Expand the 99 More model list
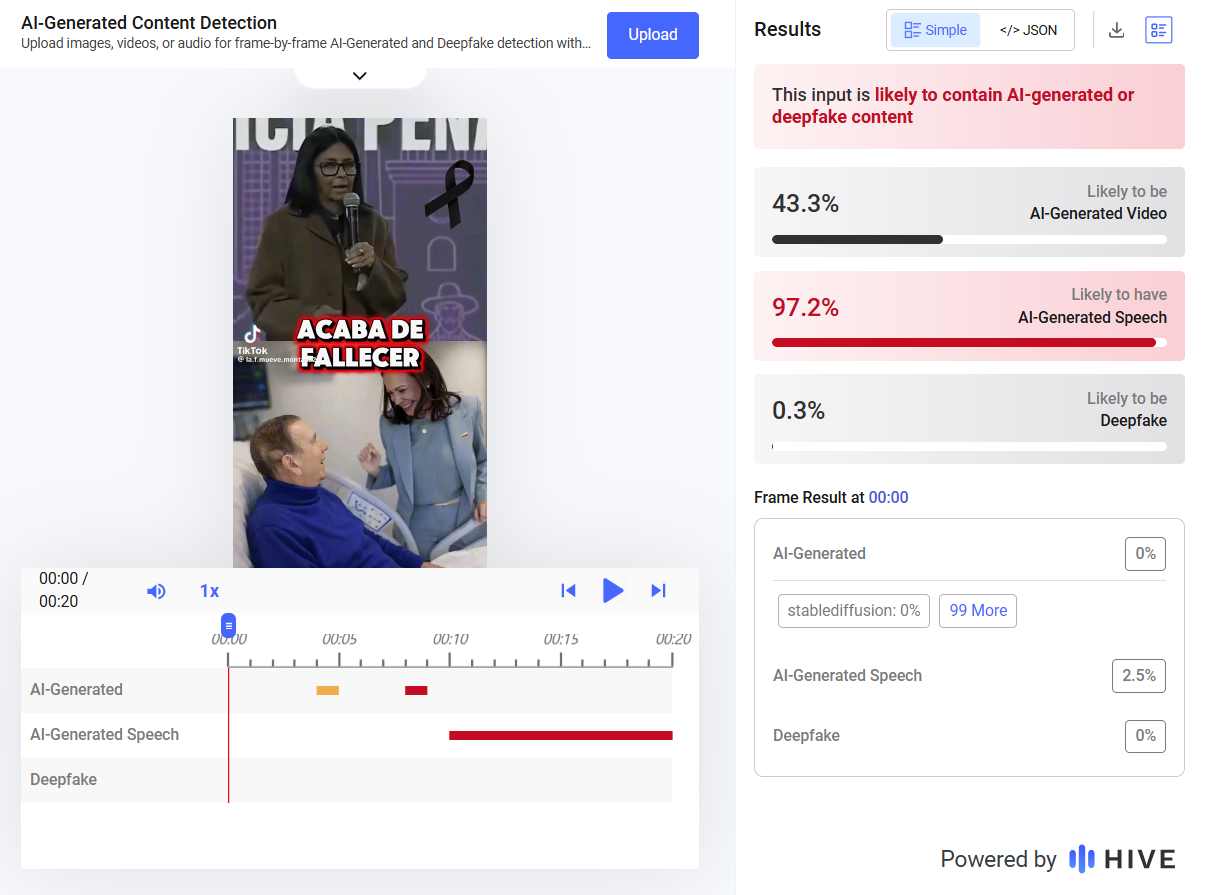 (x=978, y=611)
